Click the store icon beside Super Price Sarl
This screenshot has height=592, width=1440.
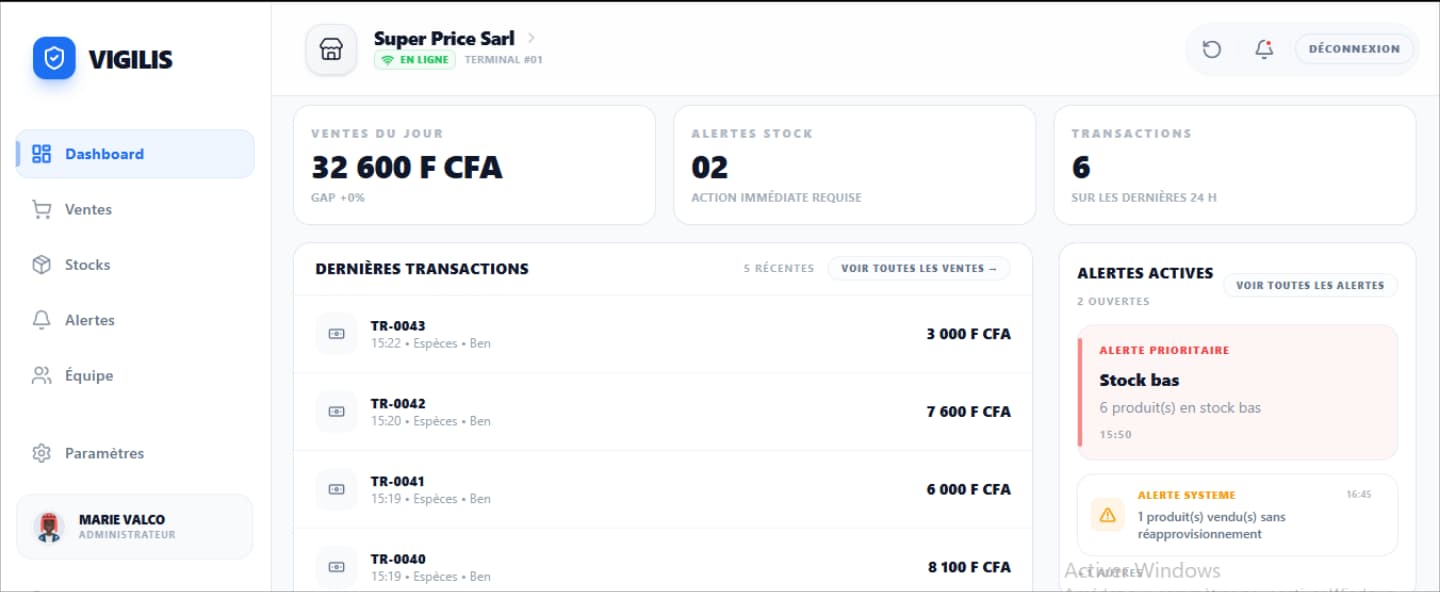330,49
